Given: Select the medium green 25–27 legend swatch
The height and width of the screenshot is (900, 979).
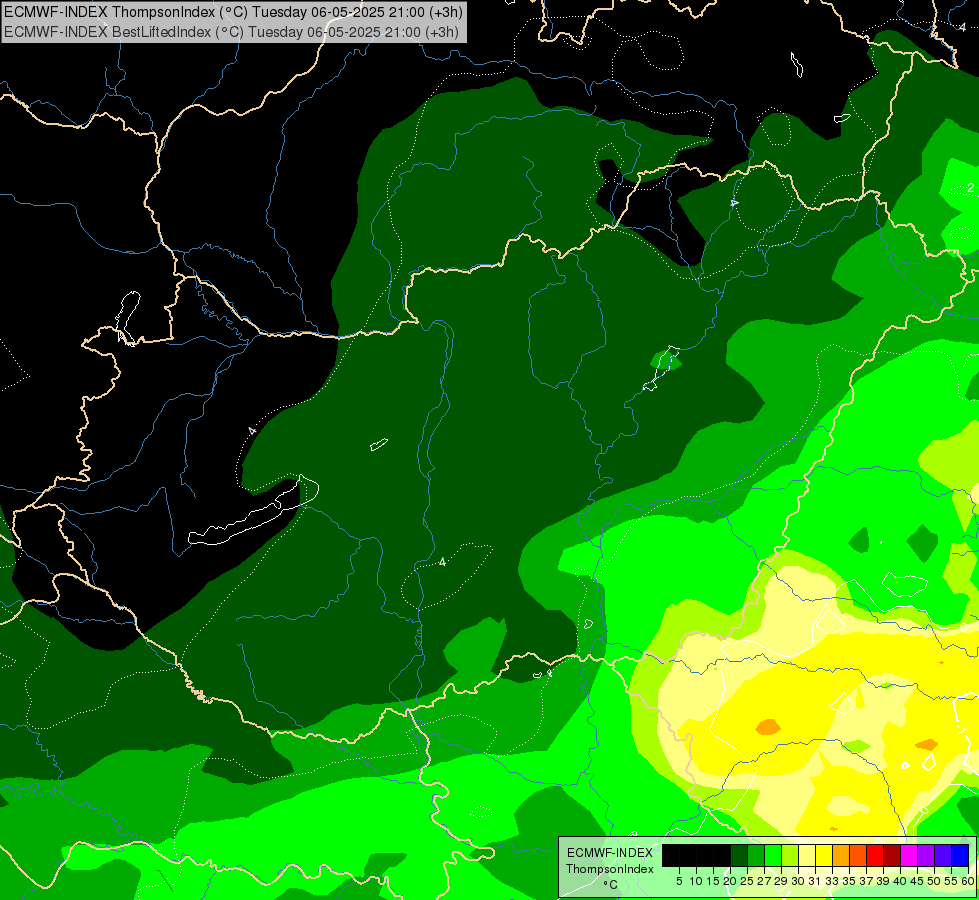Looking at the screenshot, I should tap(755, 855).
